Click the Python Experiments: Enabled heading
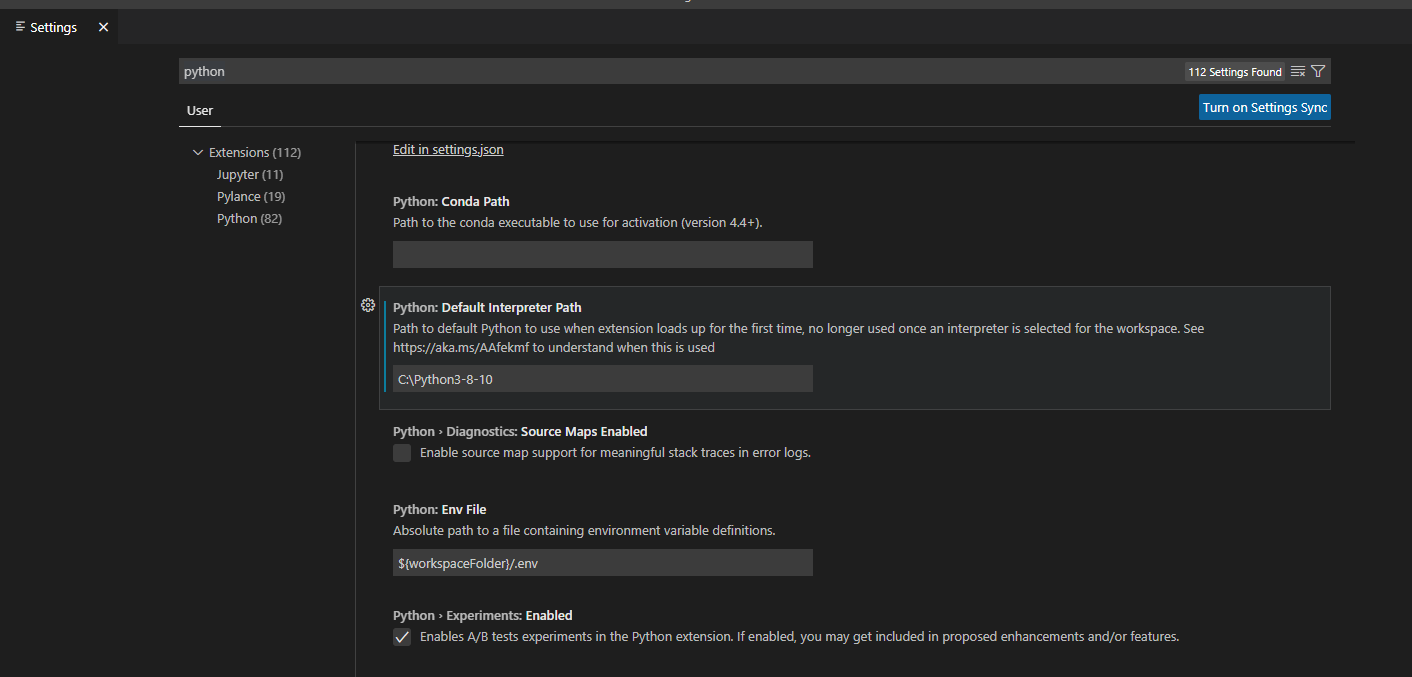The height and width of the screenshot is (677, 1412). (x=483, y=615)
